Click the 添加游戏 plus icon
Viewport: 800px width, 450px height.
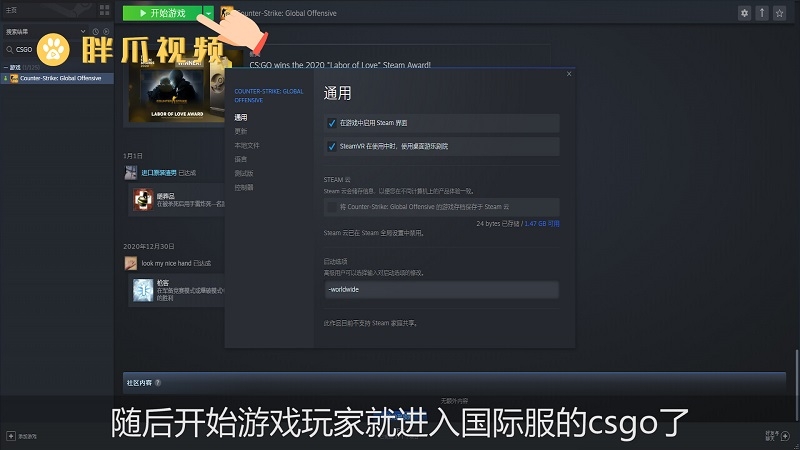pyautogui.click(x=11, y=436)
